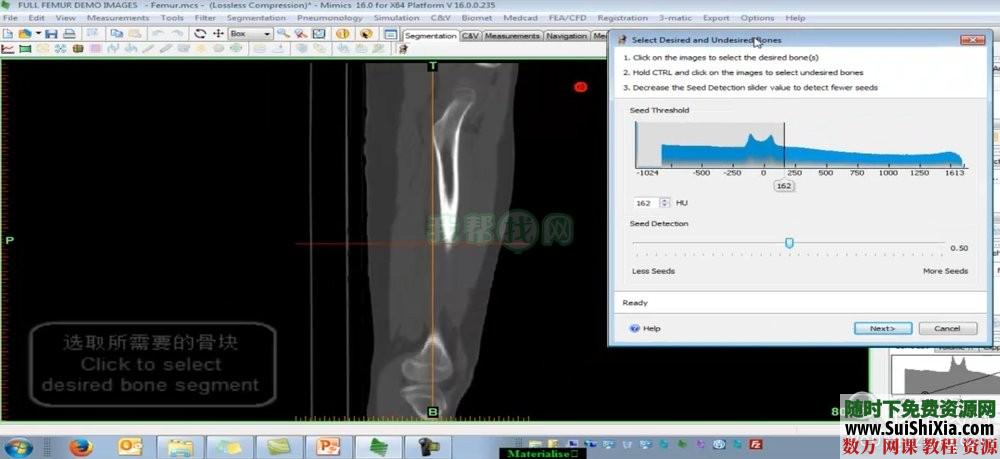This screenshot has height=459, width=1000.
Task: Click the Rotate view icon
Action: (x=200, y=33)
